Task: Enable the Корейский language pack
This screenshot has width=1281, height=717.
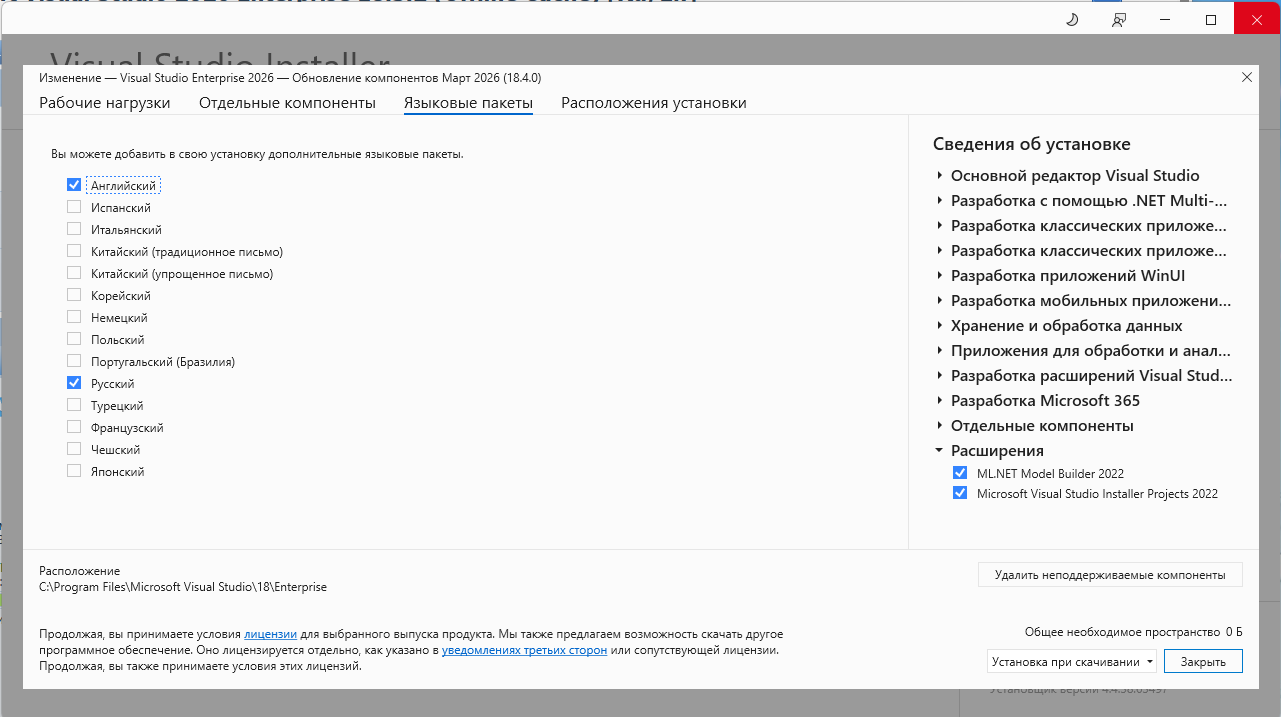Action: point(74,295)
